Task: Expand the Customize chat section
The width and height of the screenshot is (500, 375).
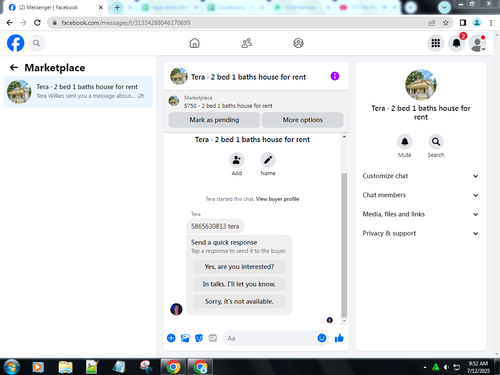Action: pos(420,176)
